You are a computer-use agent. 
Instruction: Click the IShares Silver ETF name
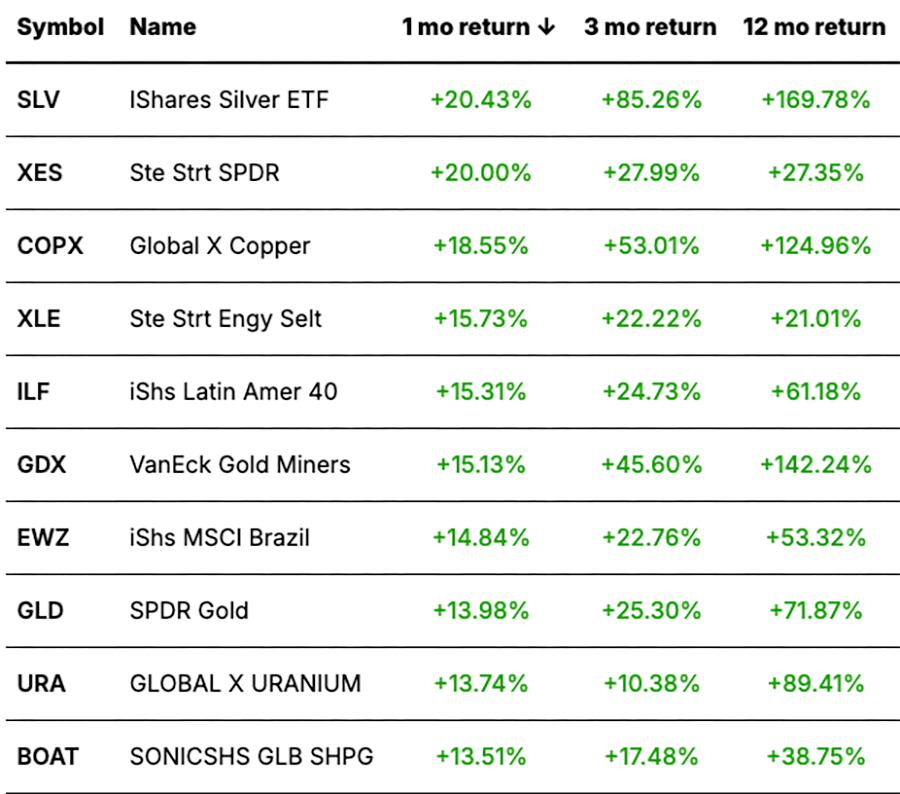click(x=229, y=100)
